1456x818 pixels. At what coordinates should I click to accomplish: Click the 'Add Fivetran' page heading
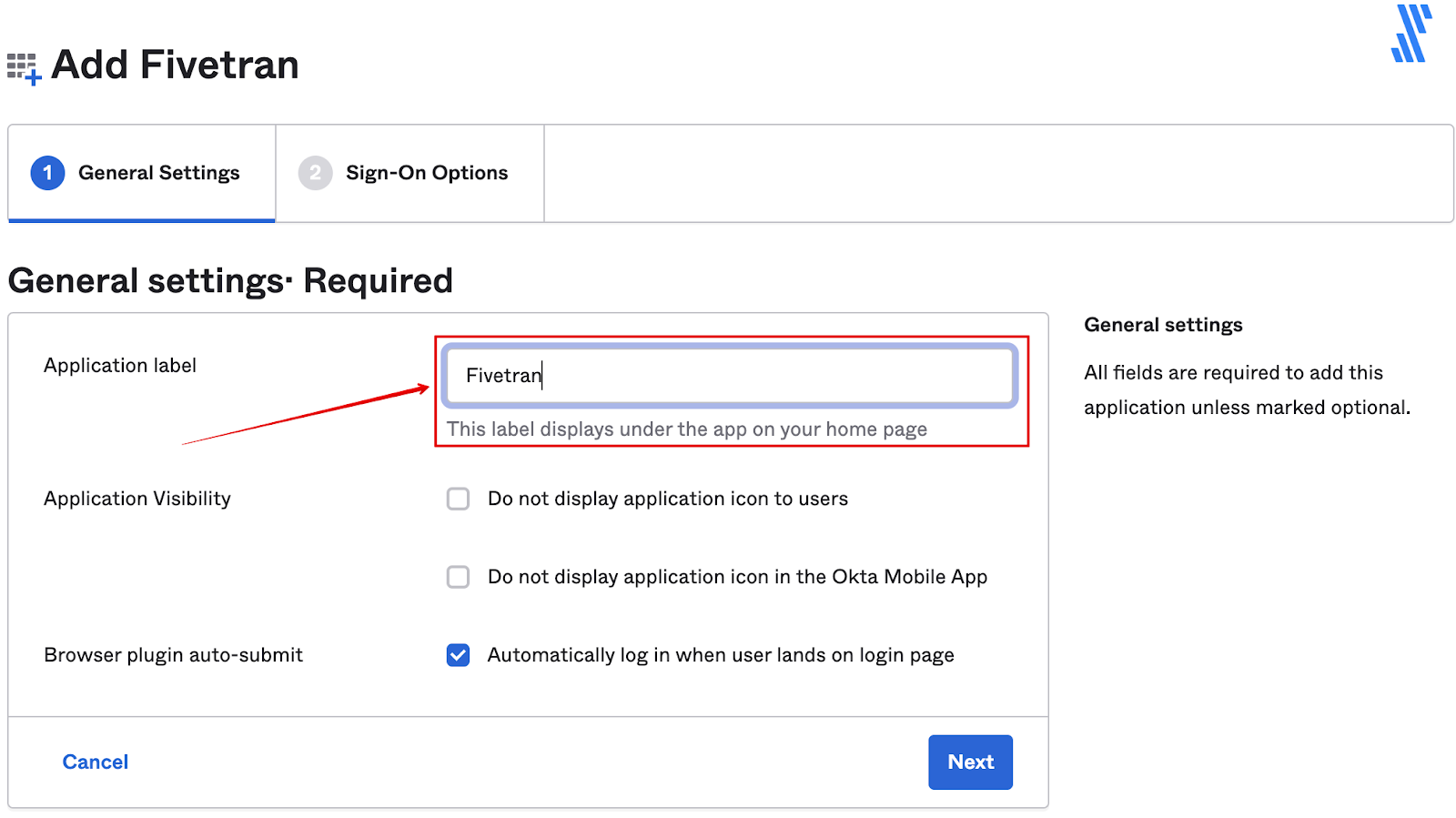click(175, 65)
